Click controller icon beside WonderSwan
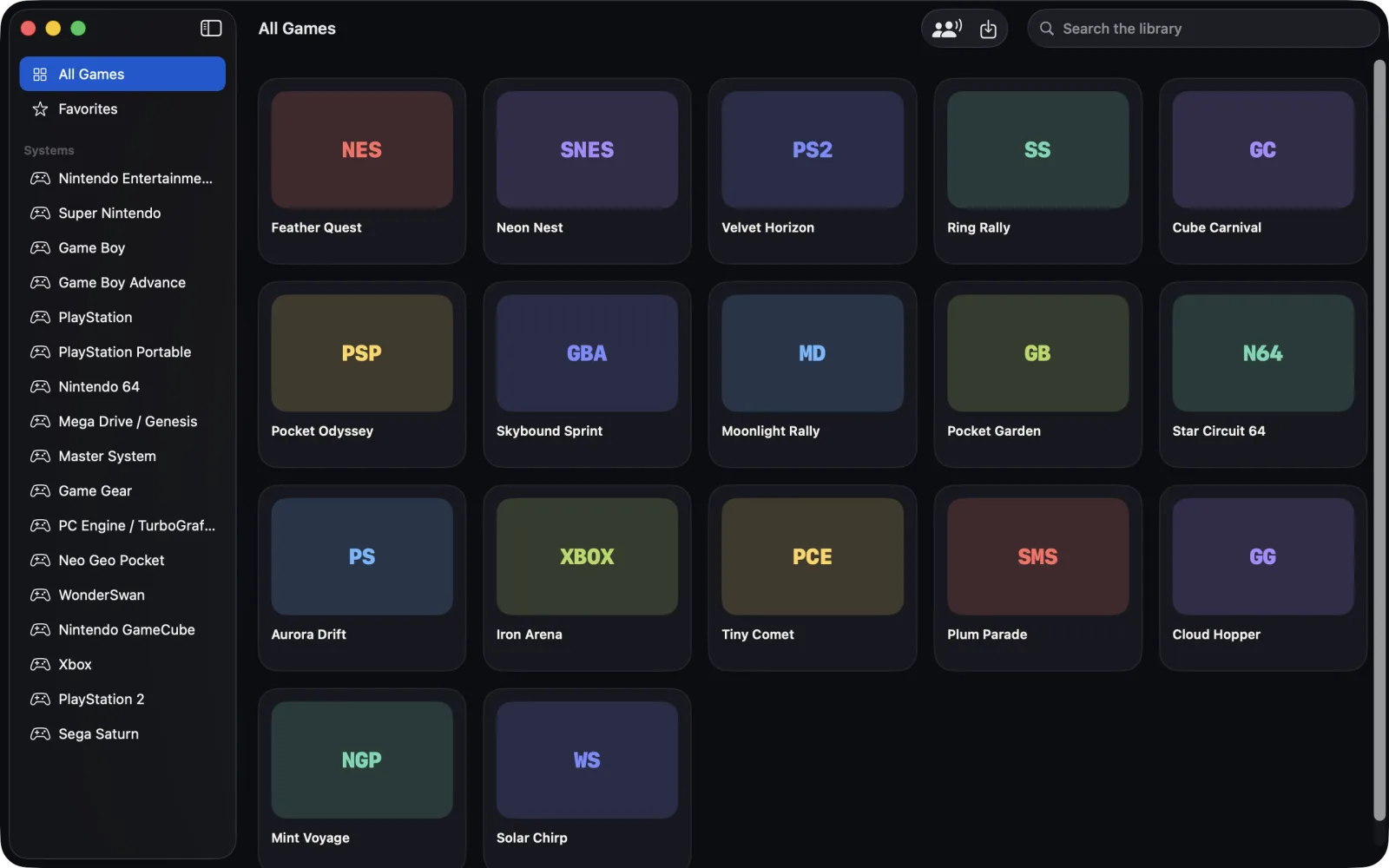 [40, 595]
